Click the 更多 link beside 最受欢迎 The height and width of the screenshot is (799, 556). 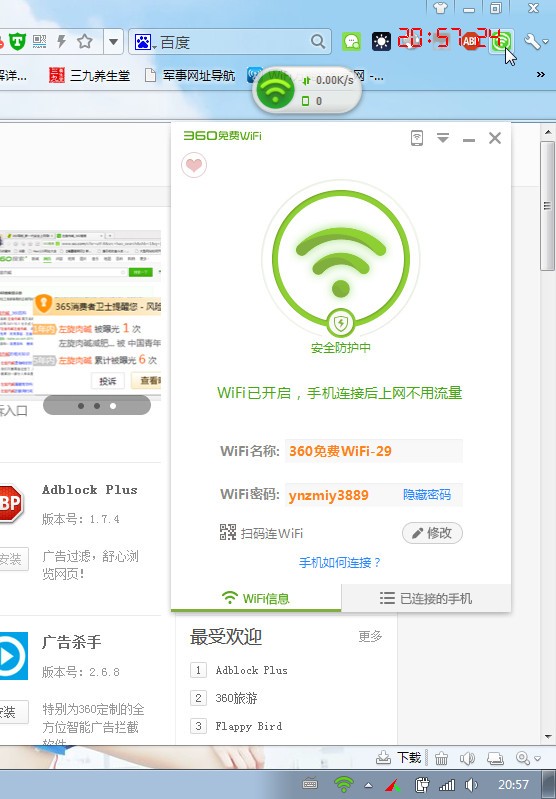tap(370, 636)
